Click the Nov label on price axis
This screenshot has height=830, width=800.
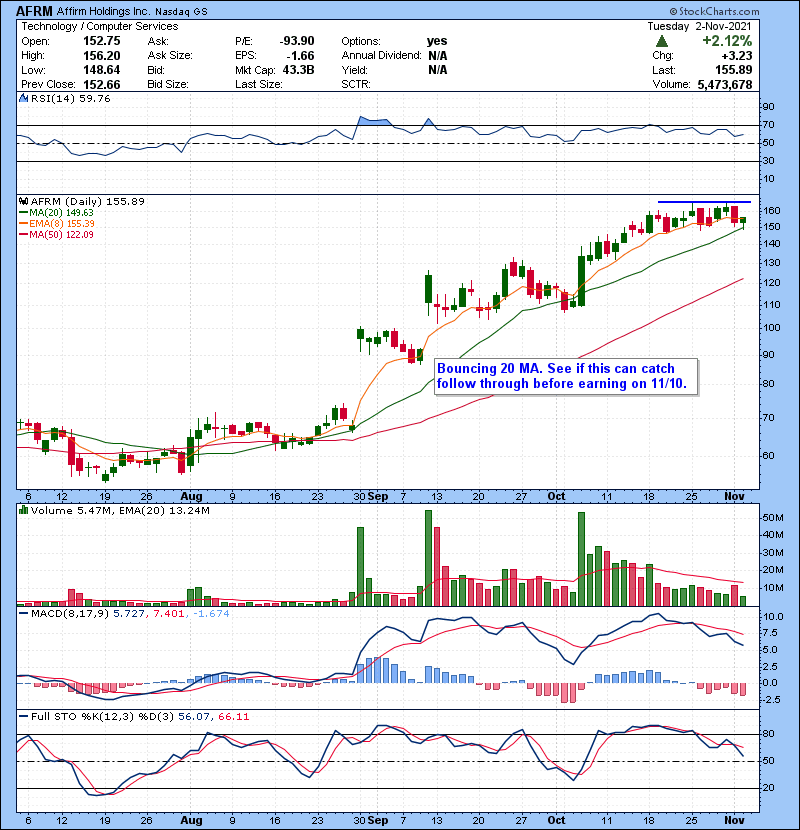coord(734,496)
